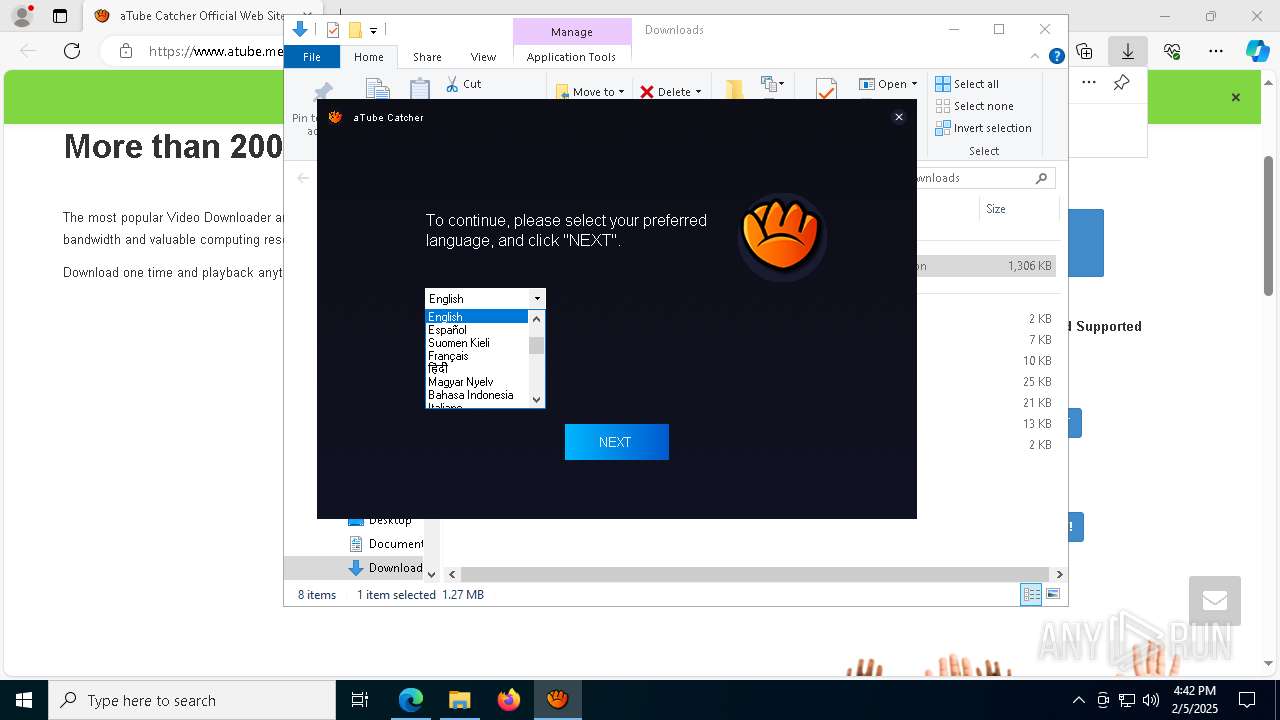Click the aTube Catcher orange hand logo

pyautogui.click(x=782, y=237)
